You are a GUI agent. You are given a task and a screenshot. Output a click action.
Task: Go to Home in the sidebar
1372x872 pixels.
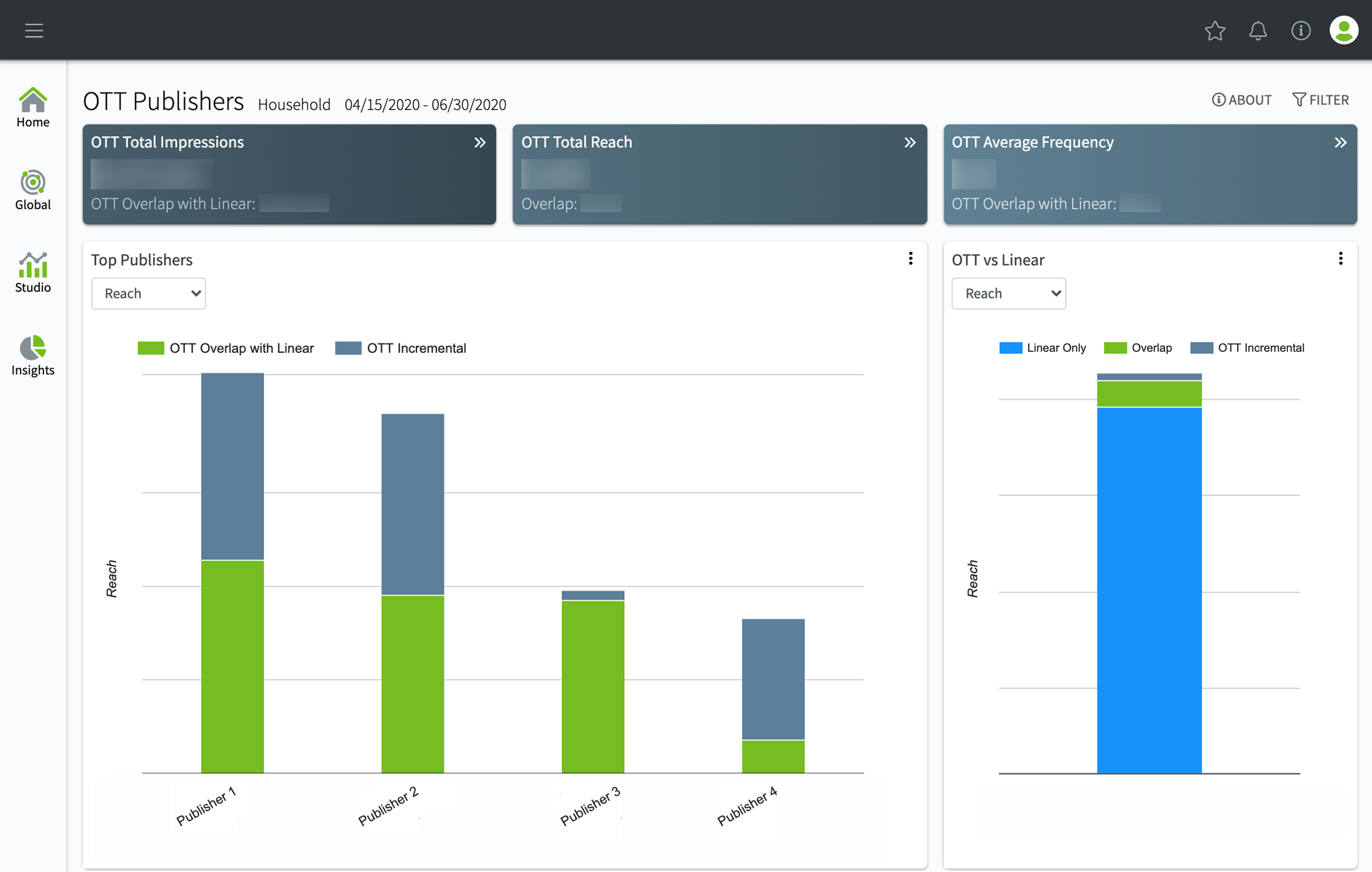point(33,108)
